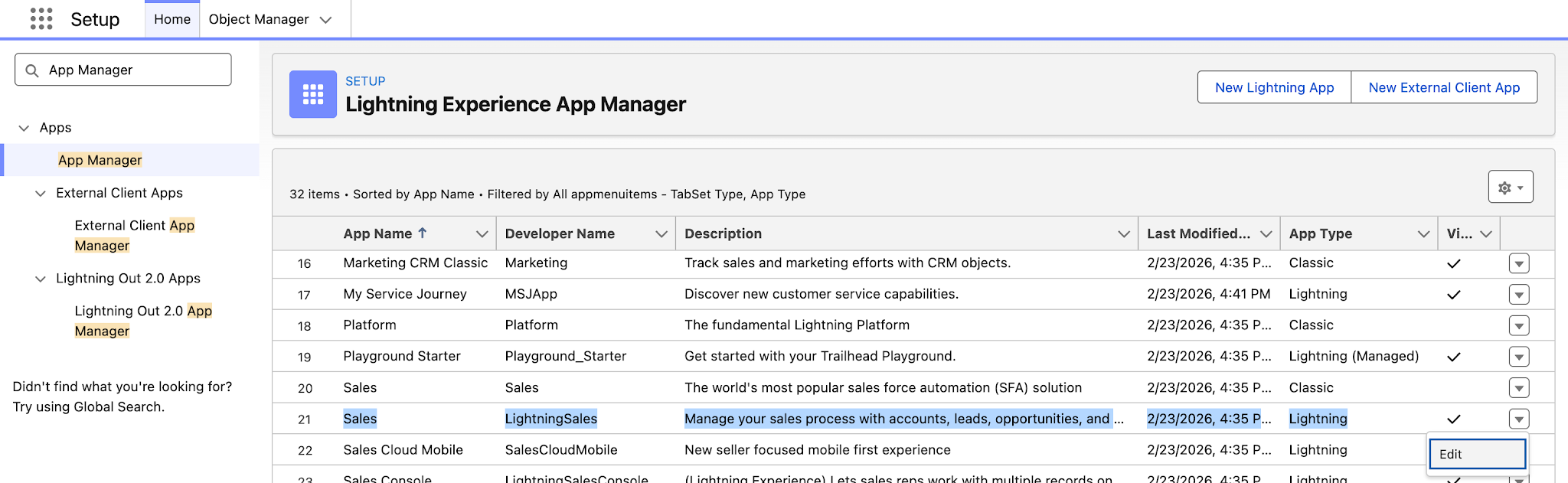
Task: Click visible checkmark for Marketing CRM Classic
Action: pyautogui.click(x=1453, y=263)
